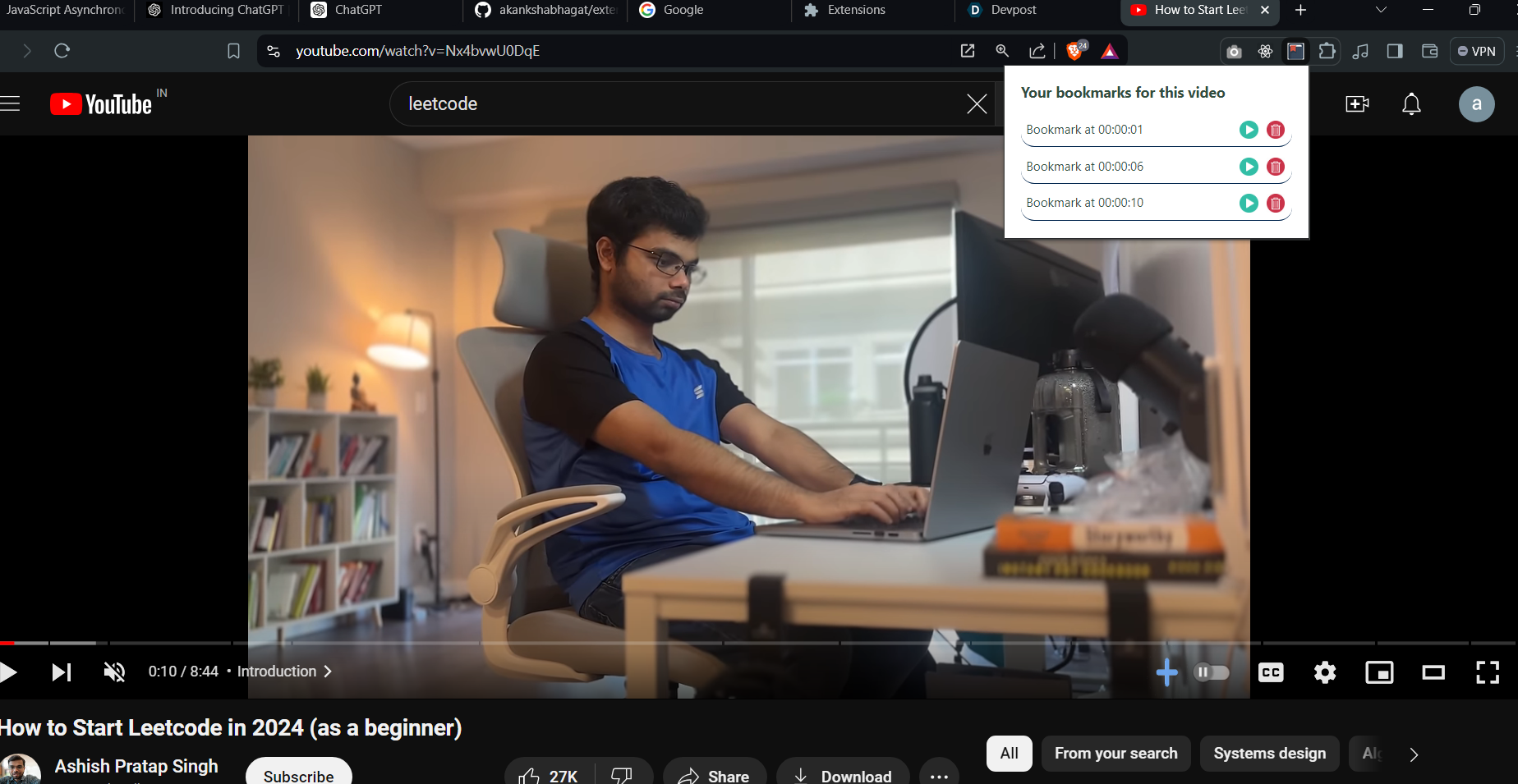Unmute the video sound

tap(114, 672)
